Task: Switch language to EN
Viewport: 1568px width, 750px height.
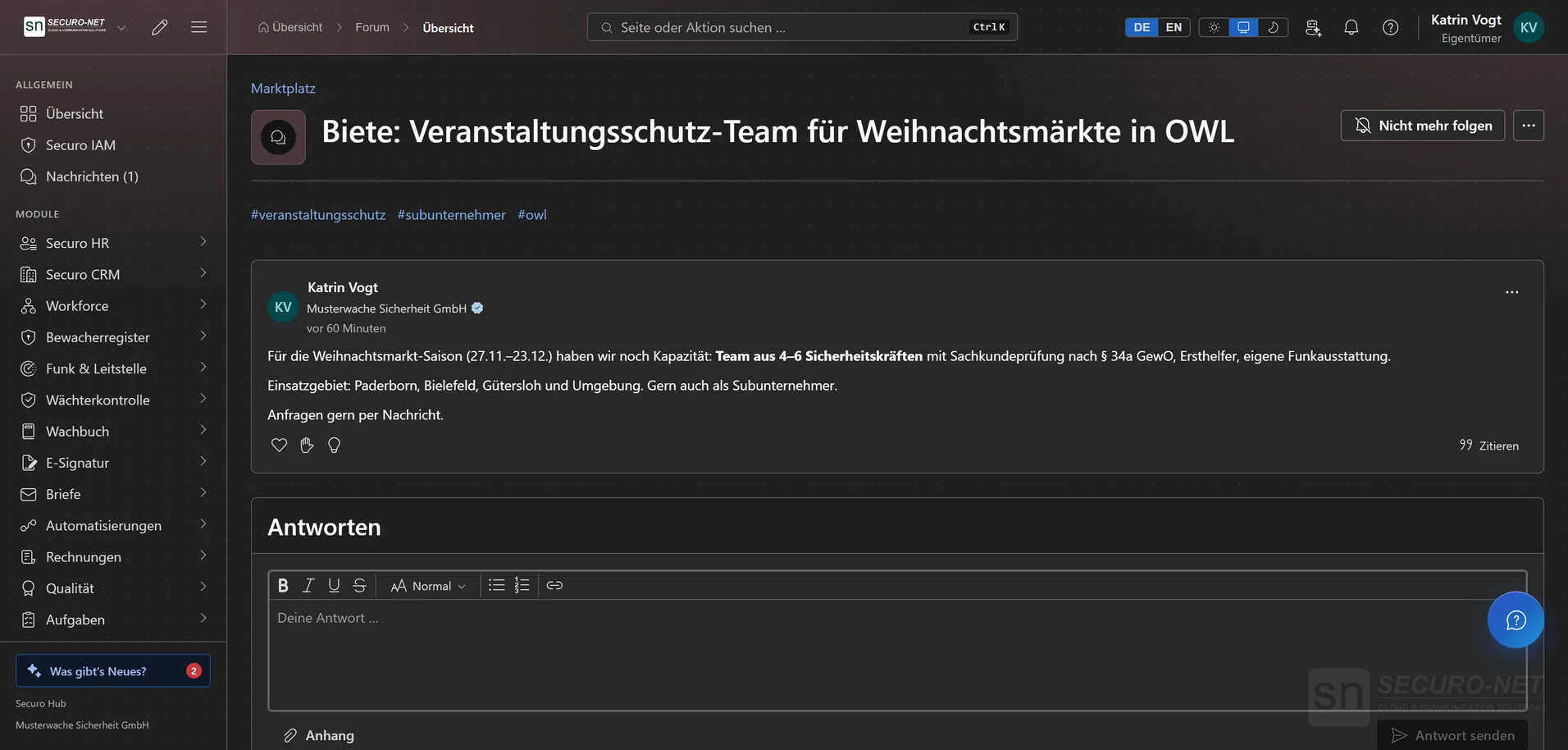Action: [x=1174, y=27]
